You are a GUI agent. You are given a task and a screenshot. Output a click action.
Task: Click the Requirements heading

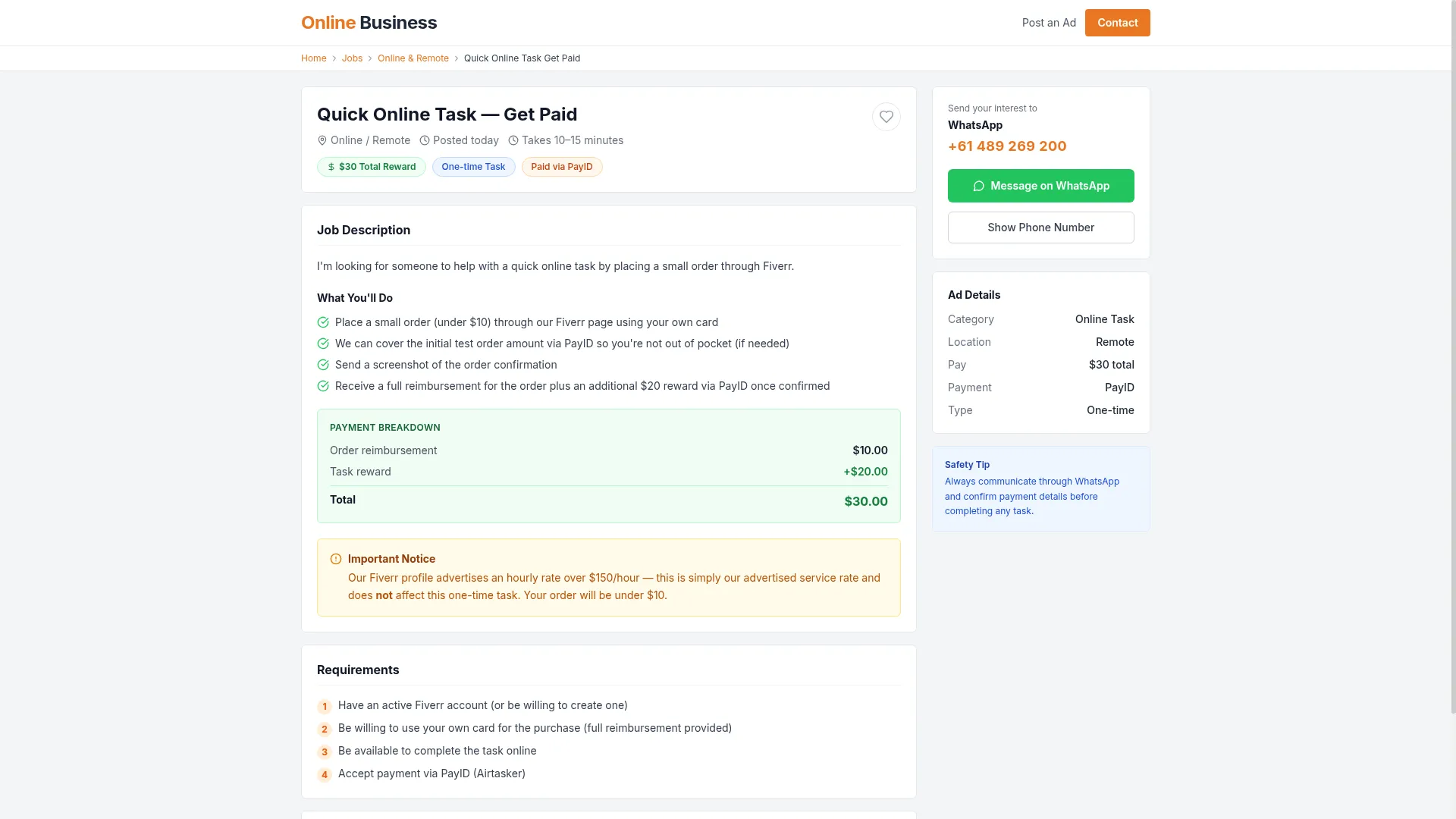[x=358, y=670]
